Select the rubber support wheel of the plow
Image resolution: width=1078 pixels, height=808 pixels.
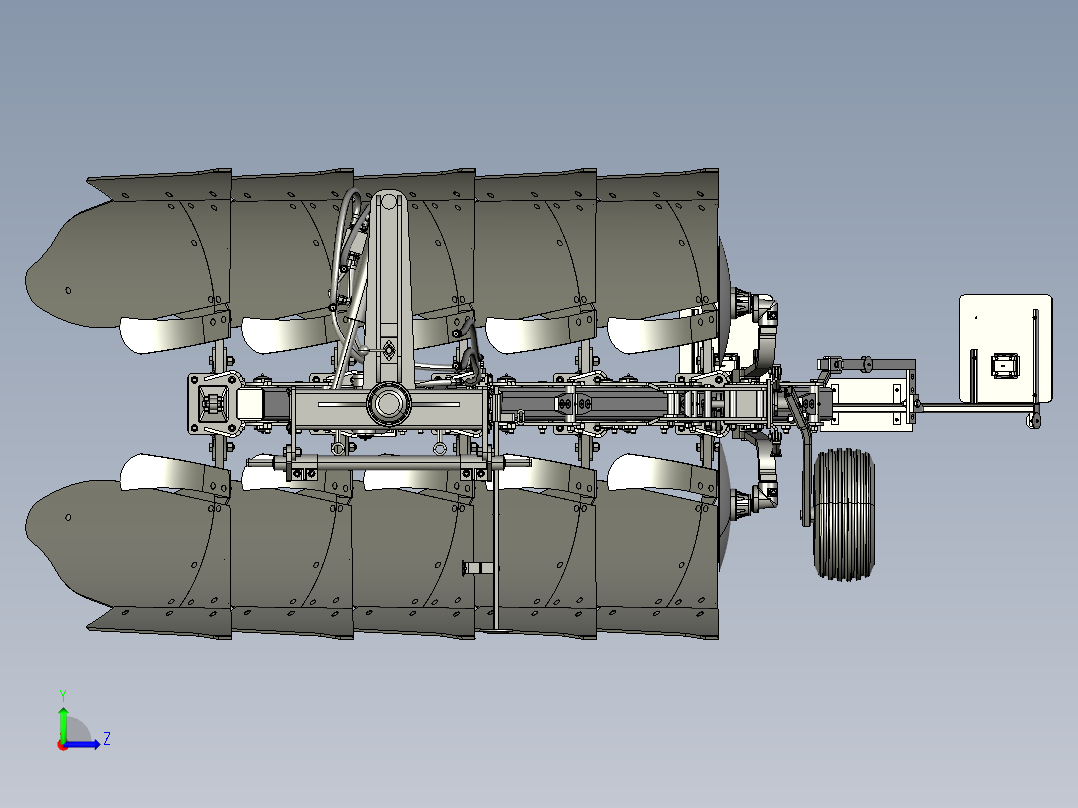844,515
